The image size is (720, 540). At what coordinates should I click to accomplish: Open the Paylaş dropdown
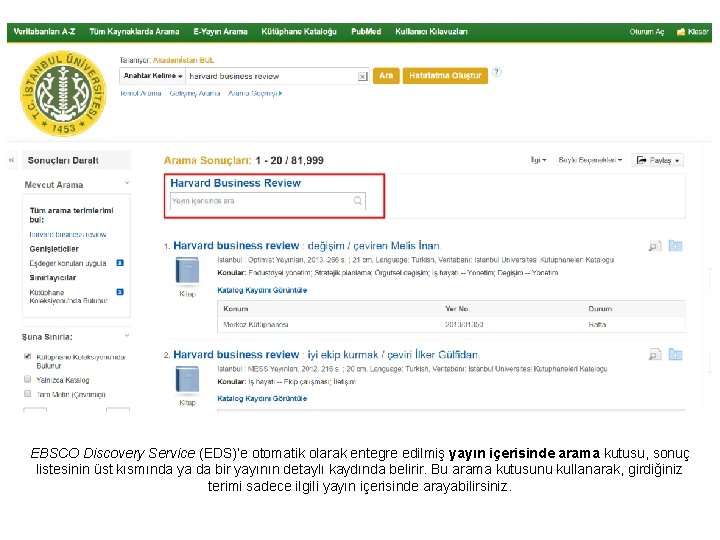(658, 160)
